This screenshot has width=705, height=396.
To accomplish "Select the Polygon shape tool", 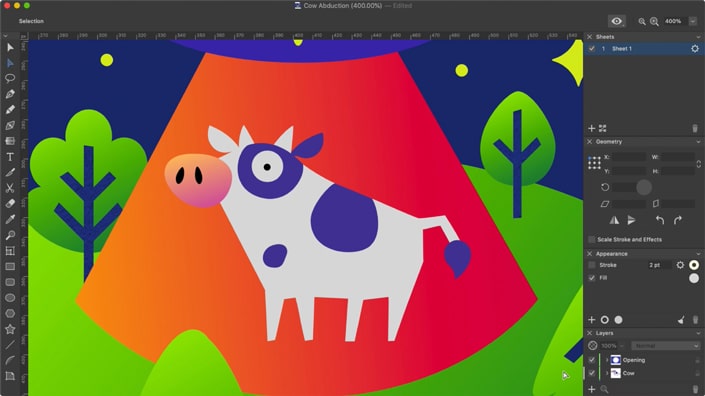I will tap(10, 314).
